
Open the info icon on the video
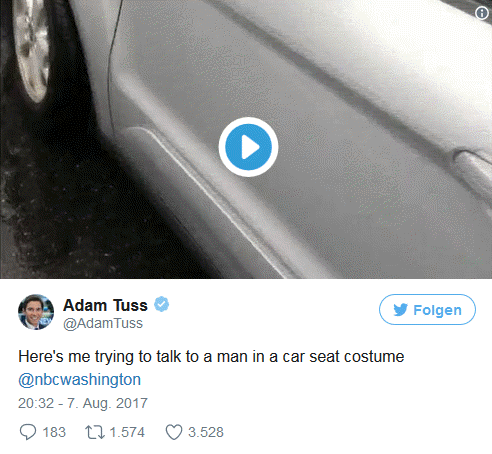click(x=482, y=13)
